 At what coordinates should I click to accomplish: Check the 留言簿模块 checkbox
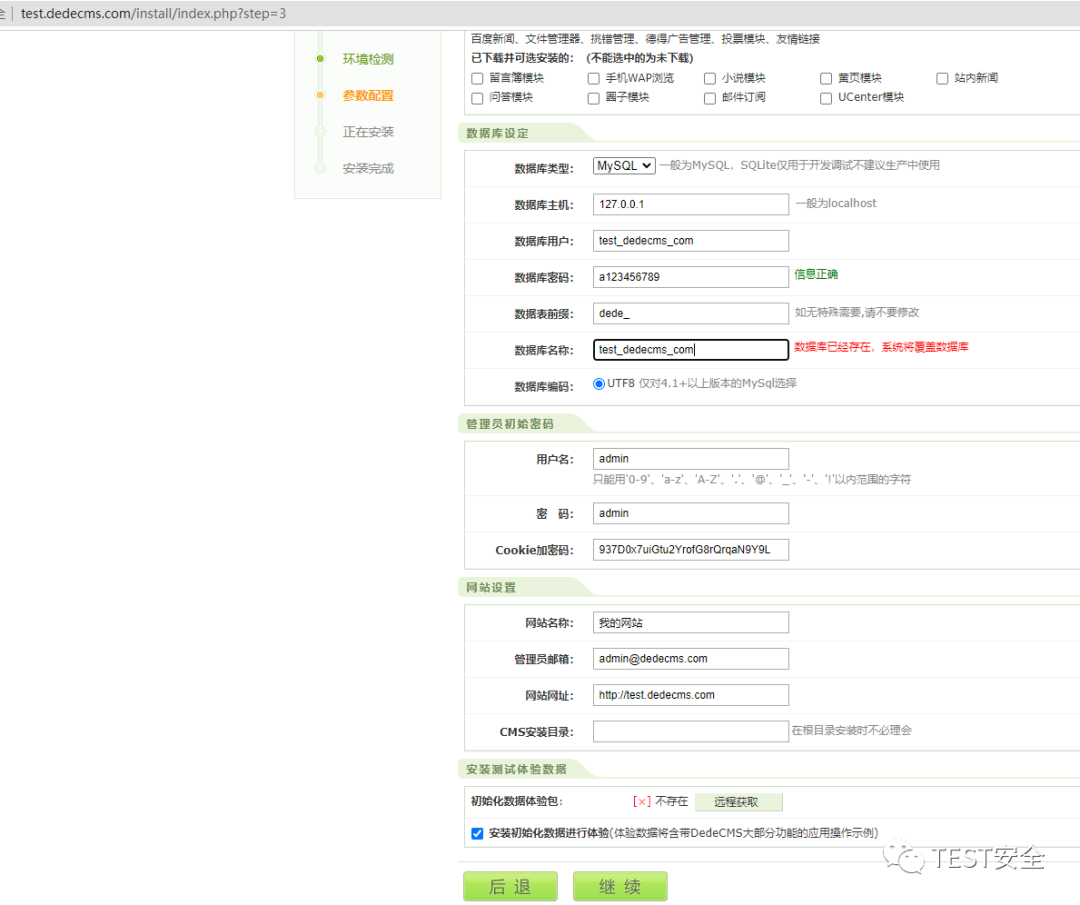(x=477, y=79)
